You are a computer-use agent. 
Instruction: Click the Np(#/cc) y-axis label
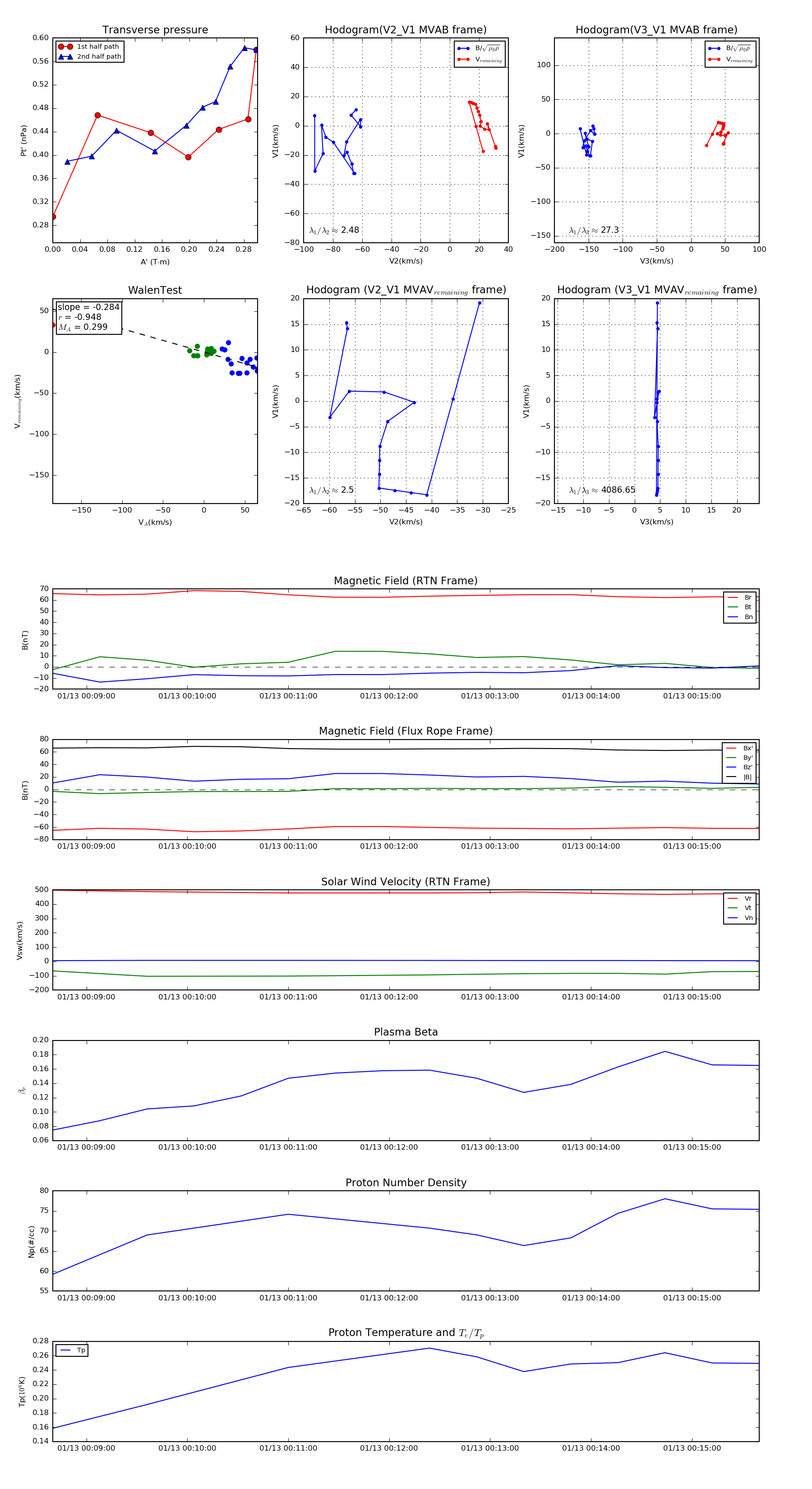(x=31, y=1242)
